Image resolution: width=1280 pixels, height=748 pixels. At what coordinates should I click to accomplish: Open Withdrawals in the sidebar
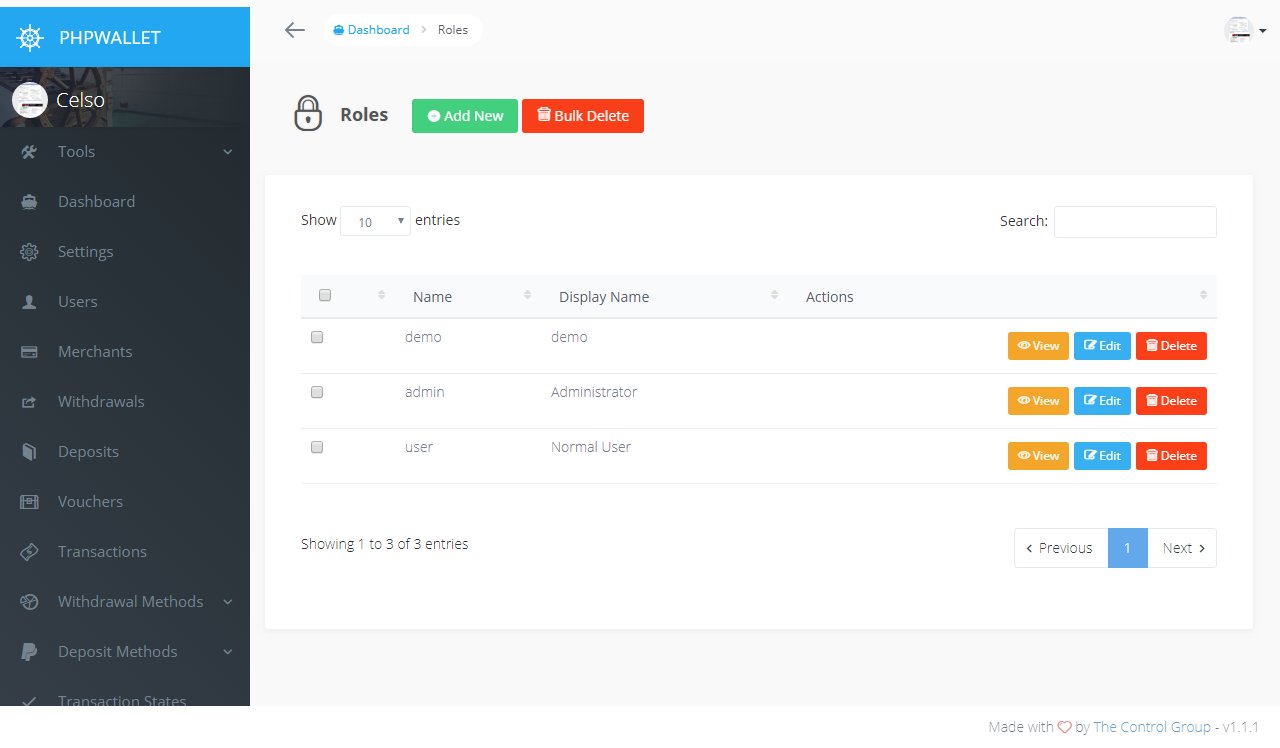[101, 402]
